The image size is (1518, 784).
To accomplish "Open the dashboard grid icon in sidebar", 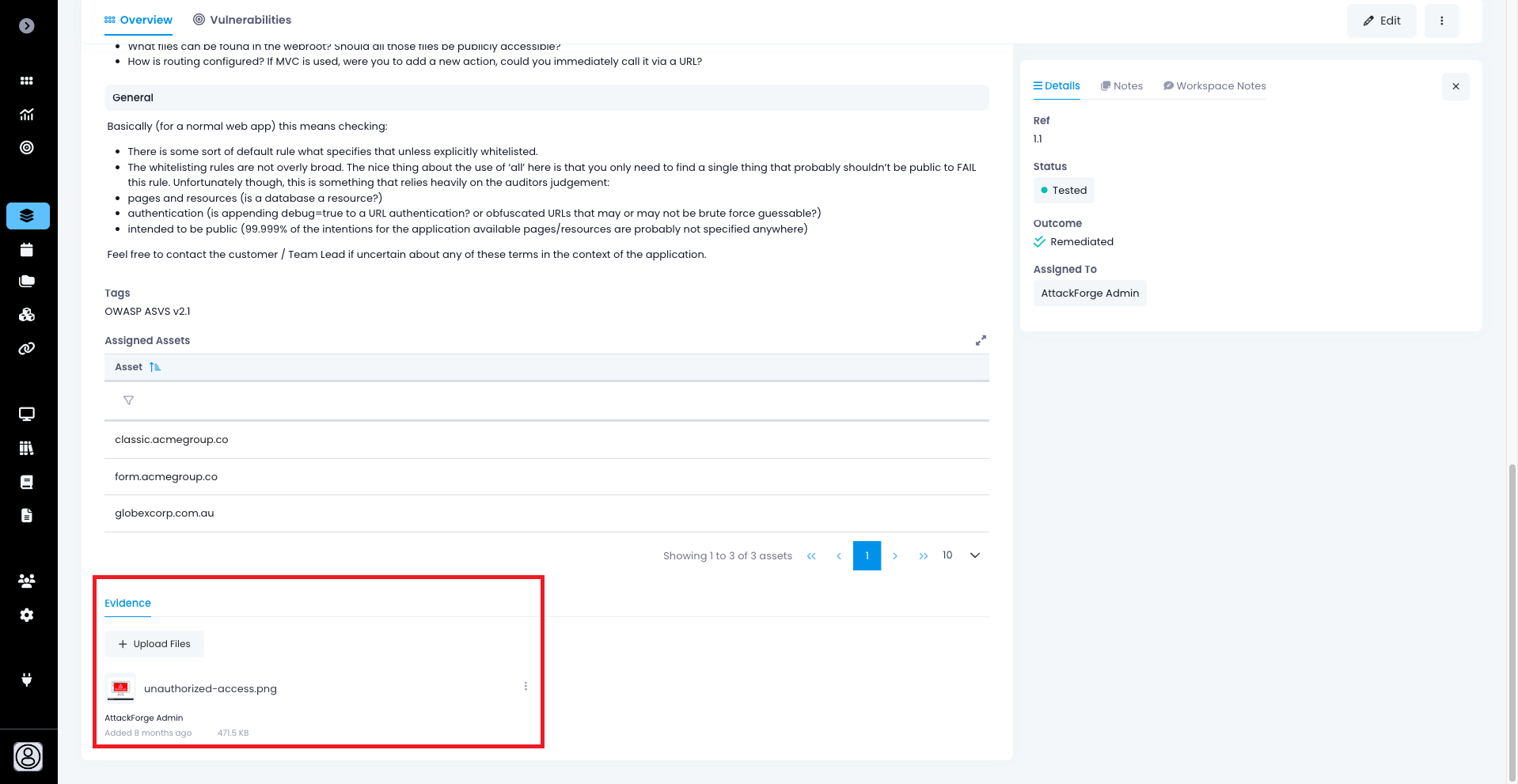I will [x=27, y=81].
